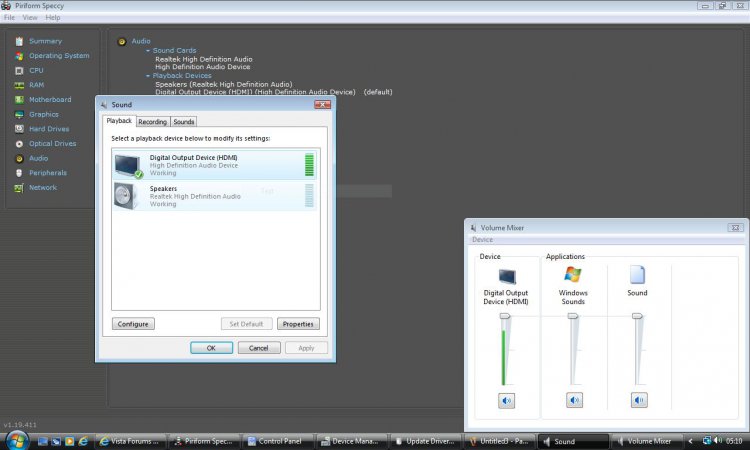
Task: Click network icon in system tray
Action: tap(706, 440)
